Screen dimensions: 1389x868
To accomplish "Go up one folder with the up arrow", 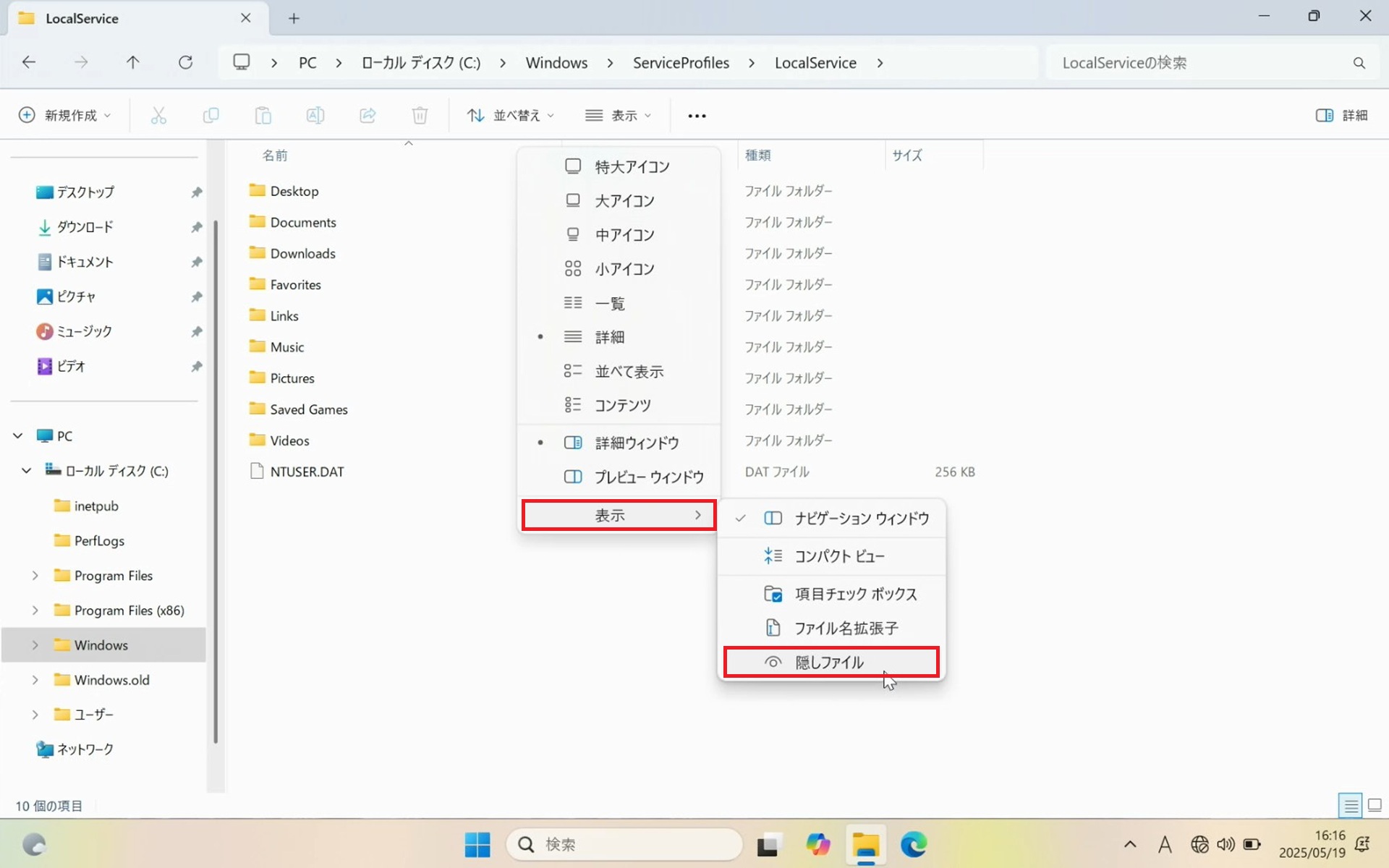I will pyautogui.click(x=132, y=62).
